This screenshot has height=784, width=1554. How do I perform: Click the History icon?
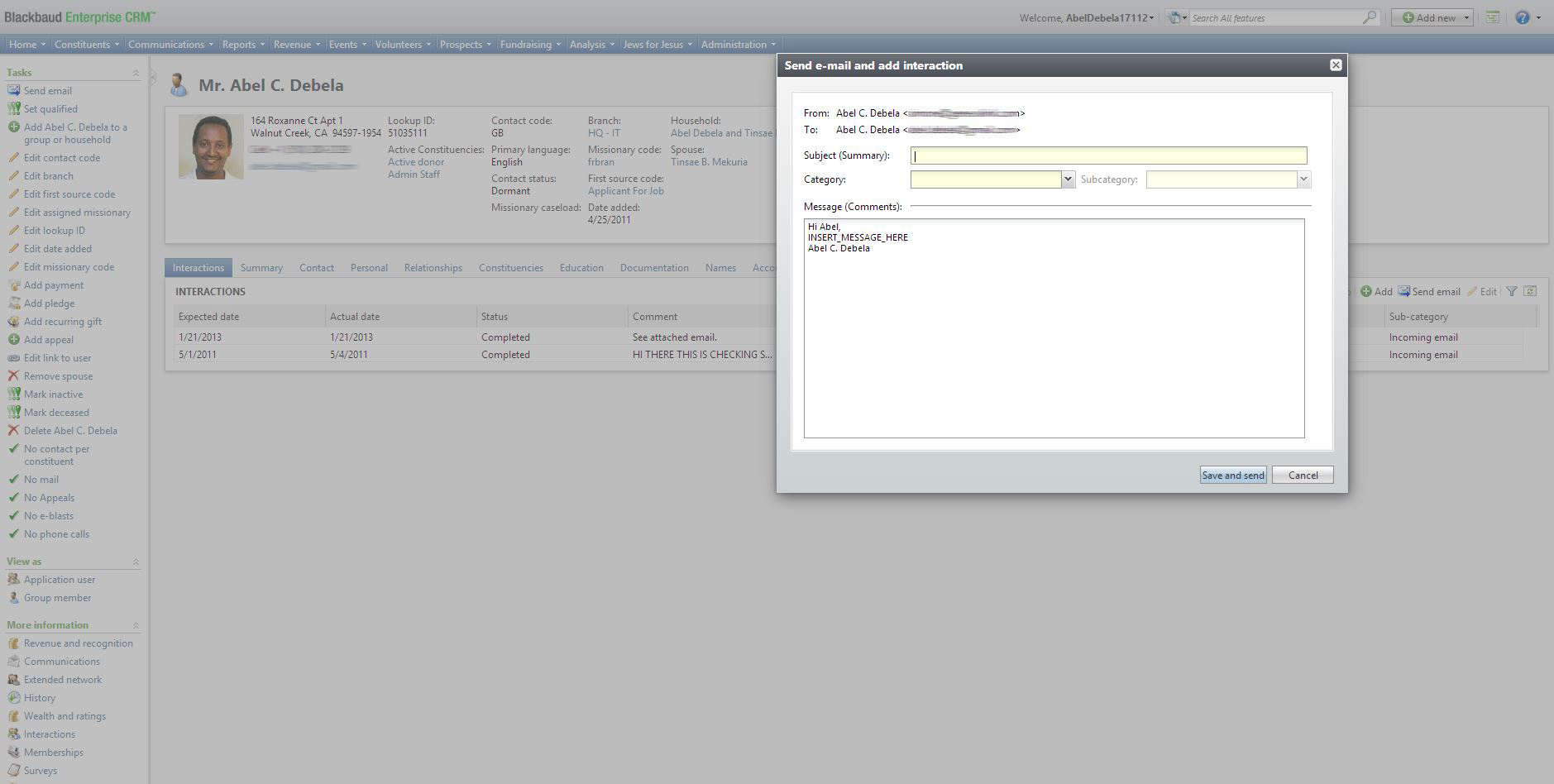click(x=13, y=698)
